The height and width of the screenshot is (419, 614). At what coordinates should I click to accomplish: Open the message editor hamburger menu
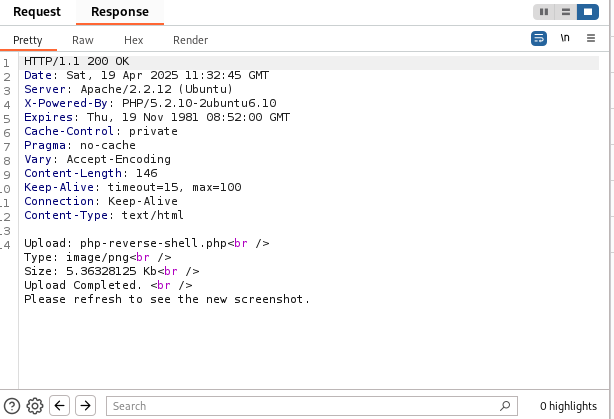pos(591,39)
